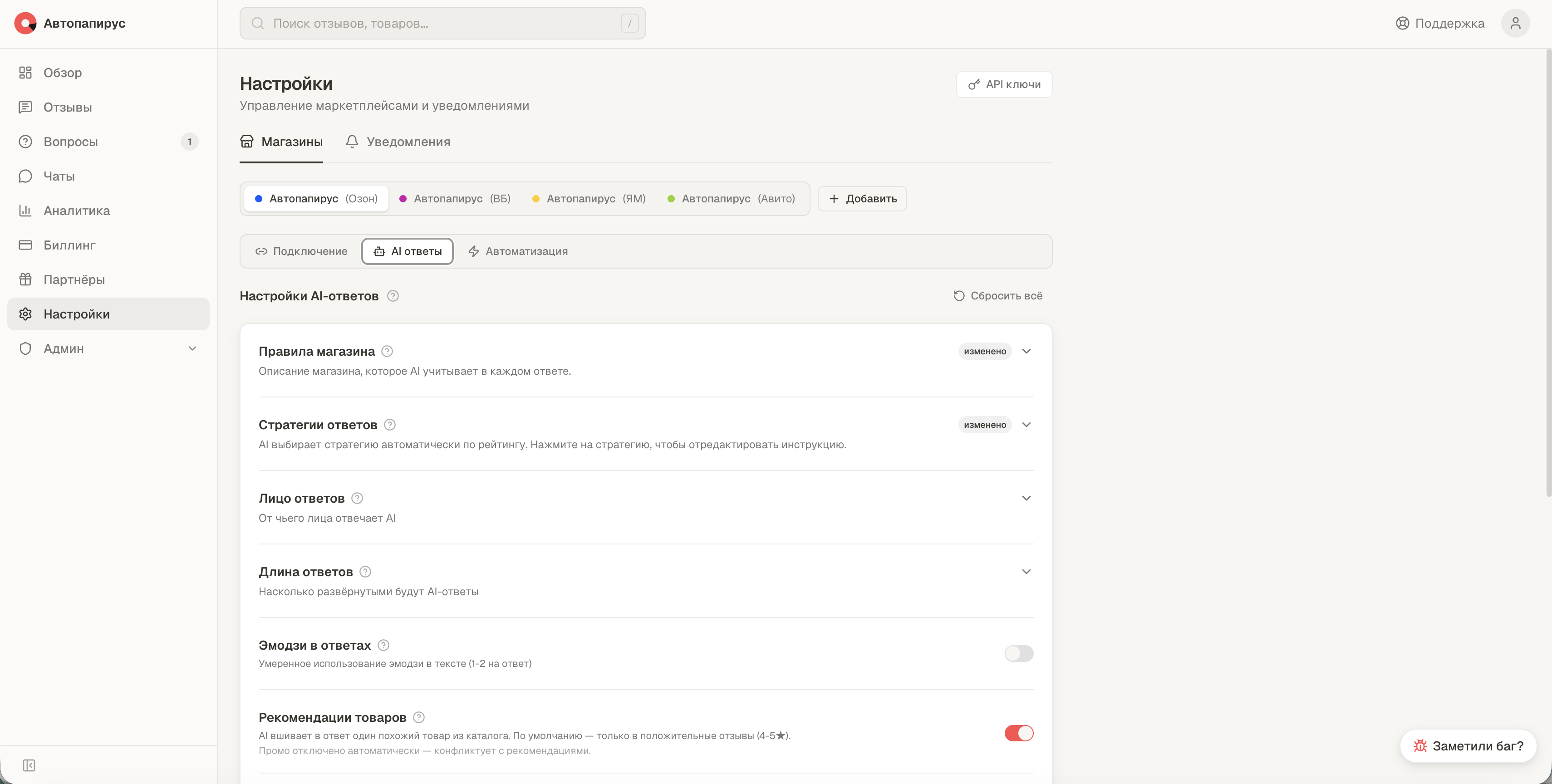The image size is (1552, 784).
Task: Collapse the sidebar panel icon
Action: 29,765
